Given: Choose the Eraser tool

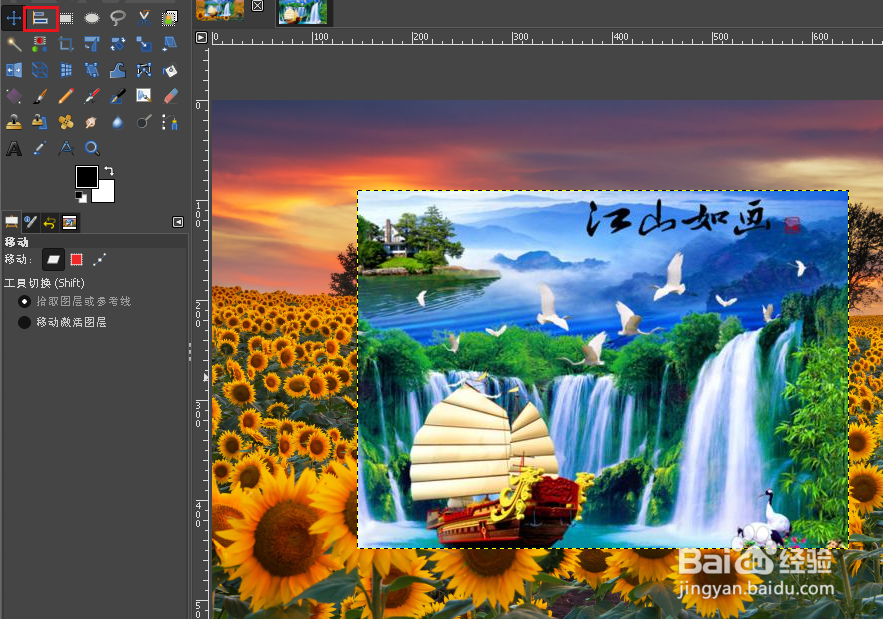Looking at the screenshot, I should point(169,95).
